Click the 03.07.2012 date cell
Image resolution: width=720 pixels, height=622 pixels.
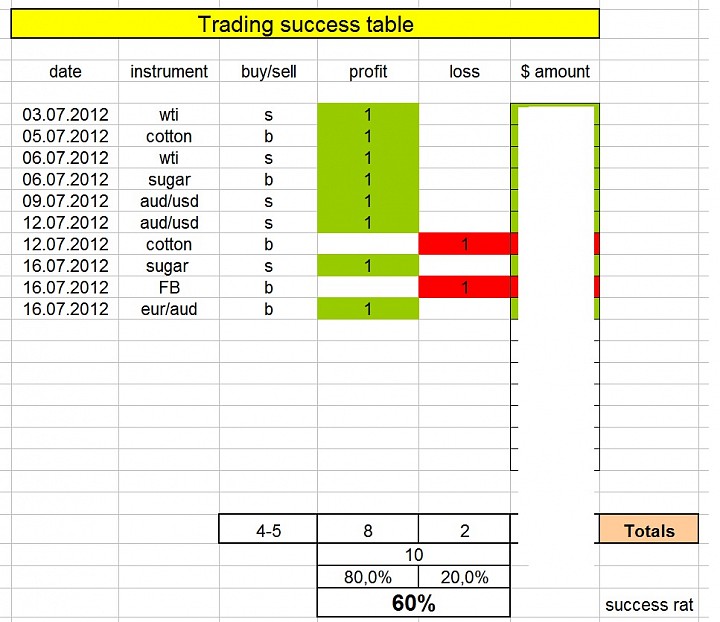65,114
